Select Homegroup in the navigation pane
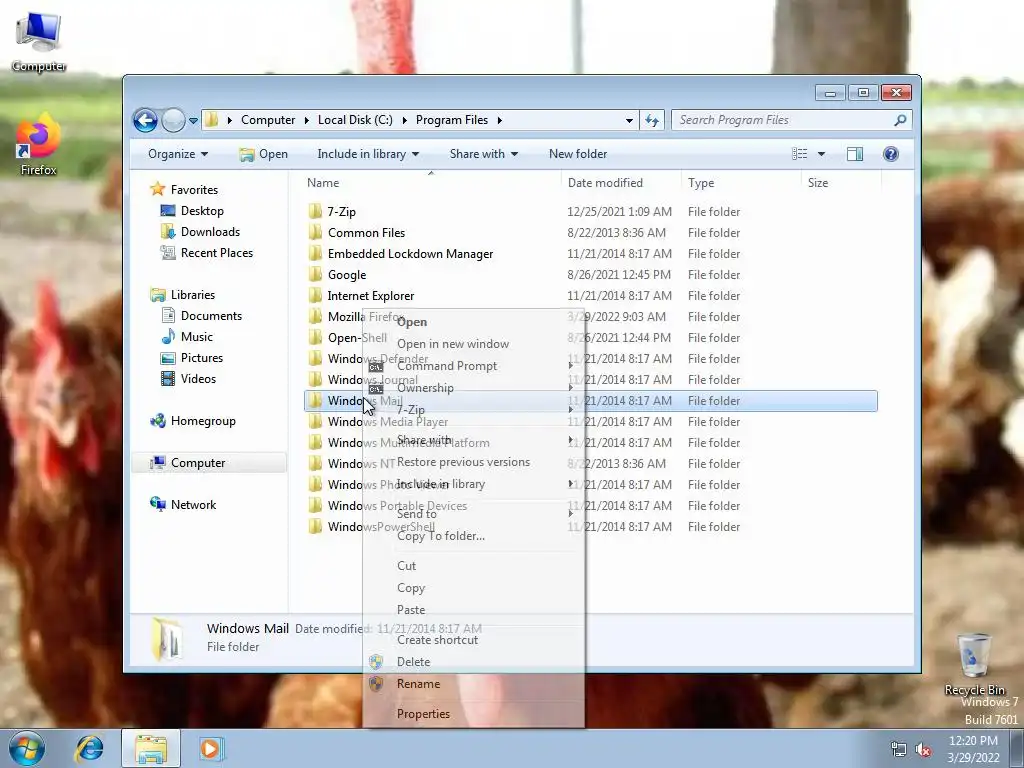 [202, 421]
